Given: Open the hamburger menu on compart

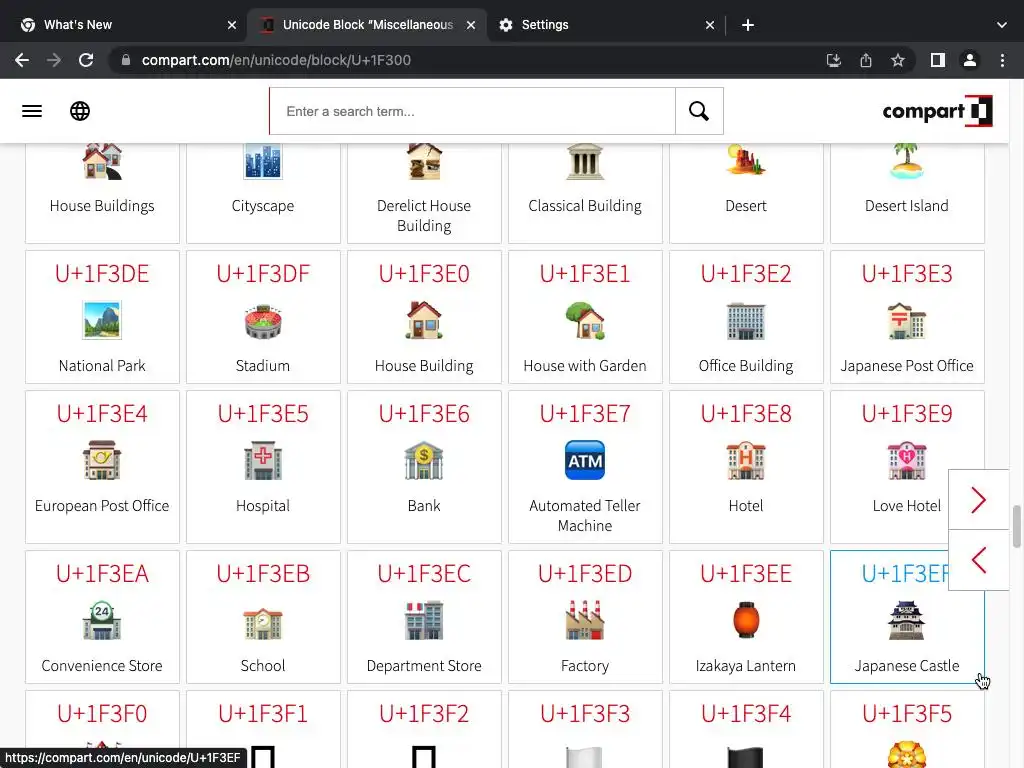Looking at the screenshot, I should [x=32, y=111].
